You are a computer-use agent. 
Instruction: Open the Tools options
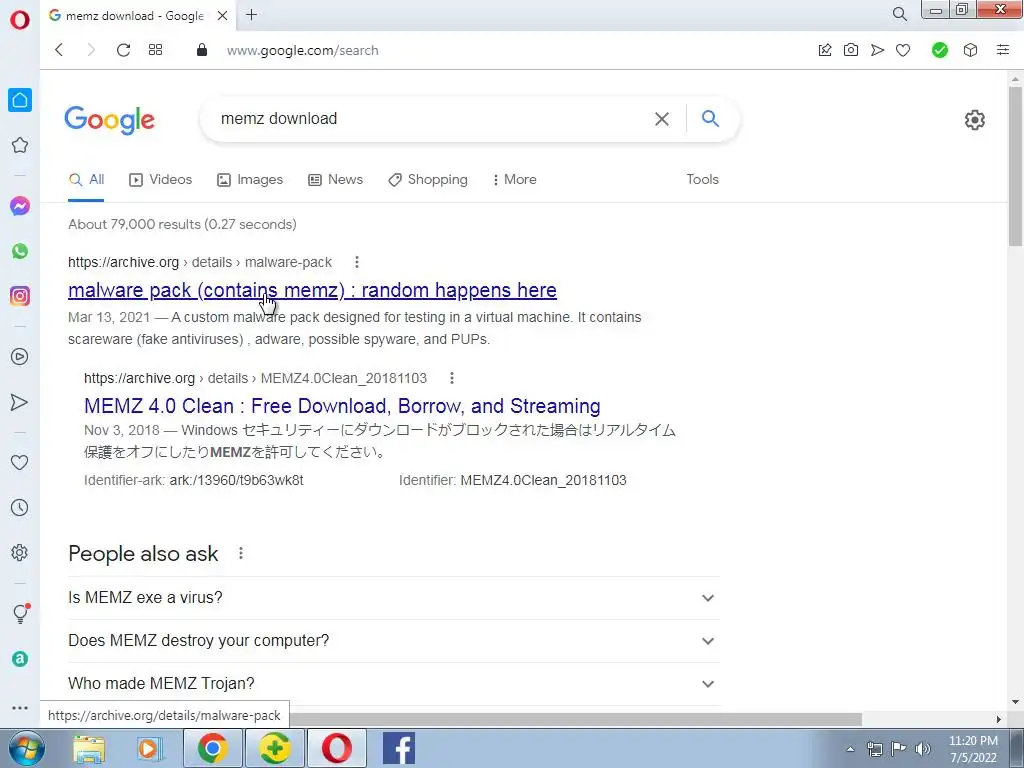click(702, 179)
